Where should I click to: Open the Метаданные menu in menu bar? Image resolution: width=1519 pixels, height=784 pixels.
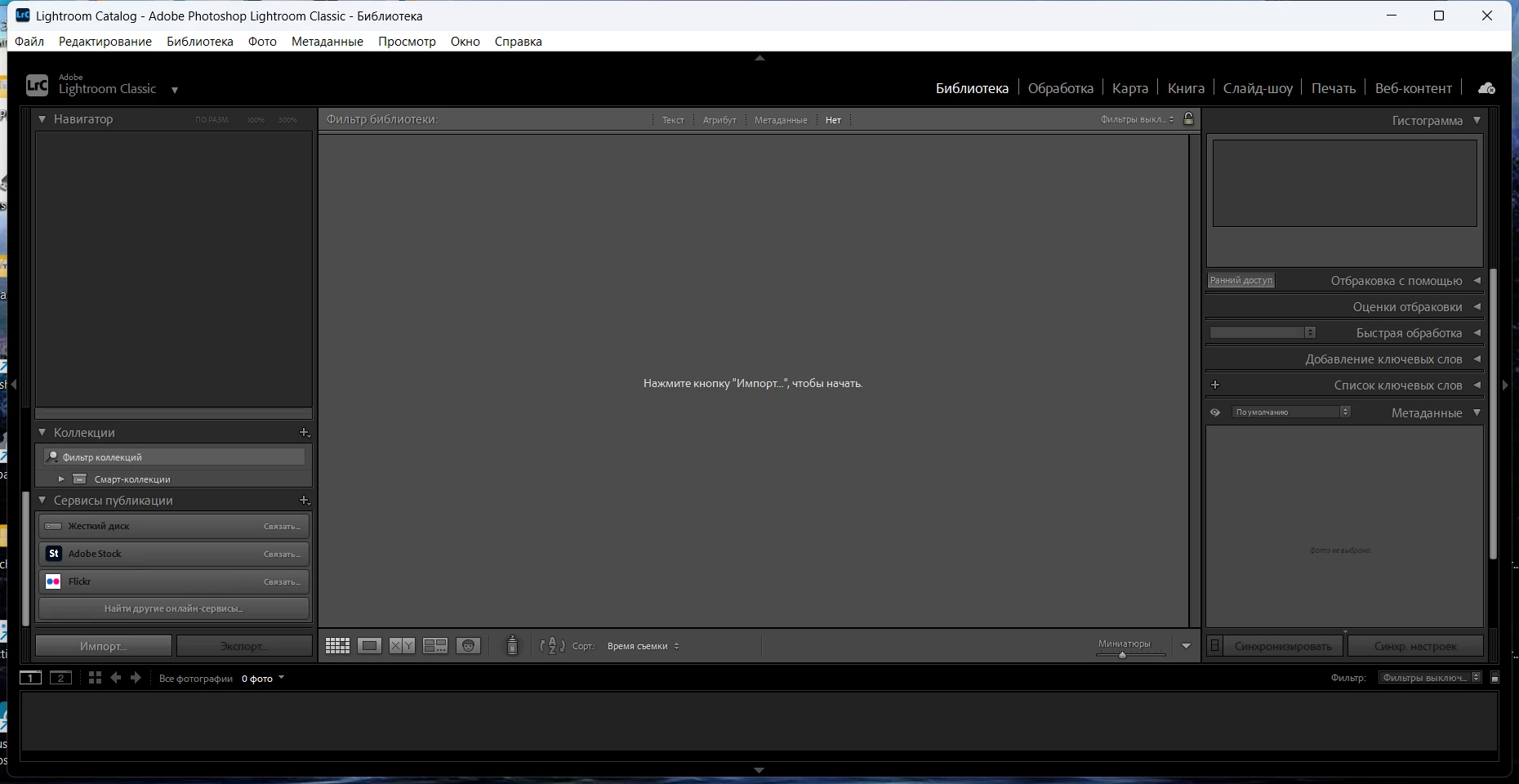[x=327, y=42]
